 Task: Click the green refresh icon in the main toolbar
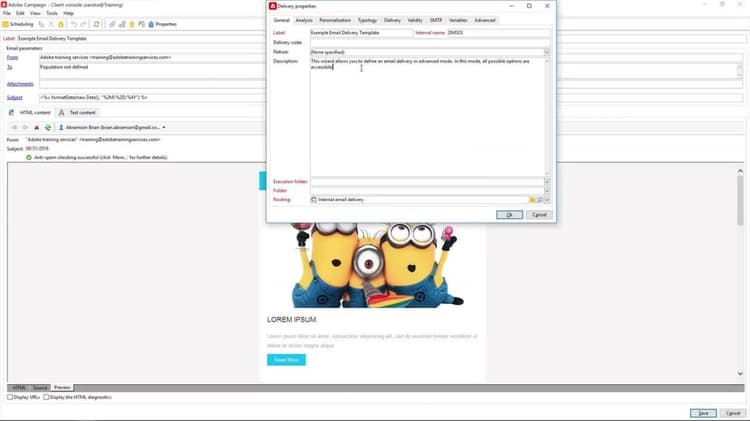[97, 24]
